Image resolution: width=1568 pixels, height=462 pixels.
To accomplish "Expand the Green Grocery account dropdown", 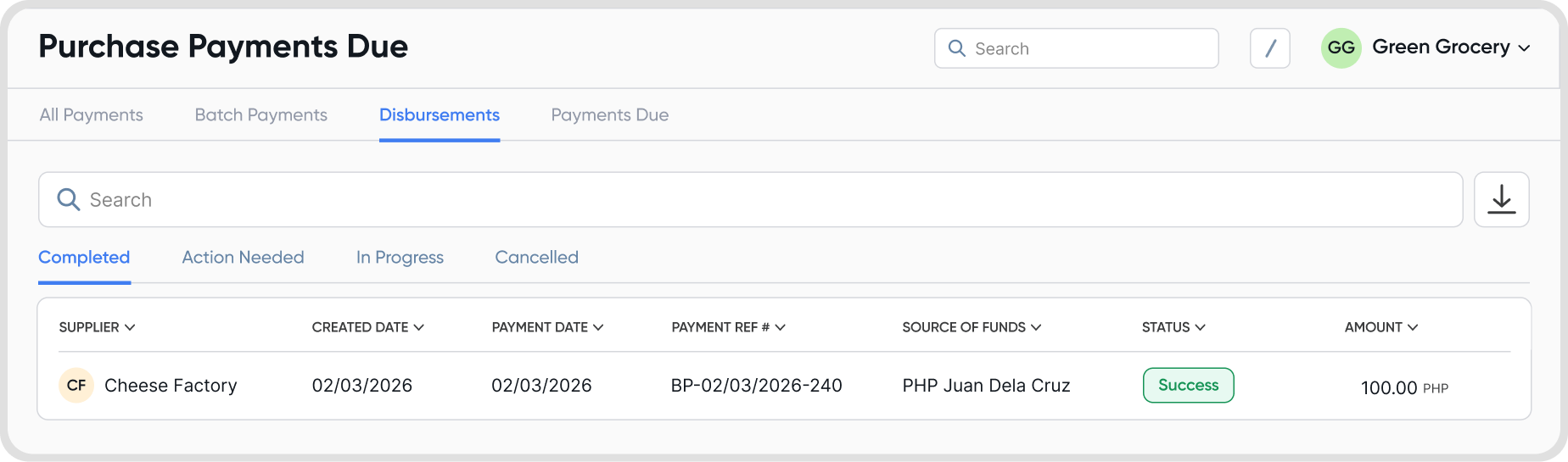I will click(x=1524, y=48).
